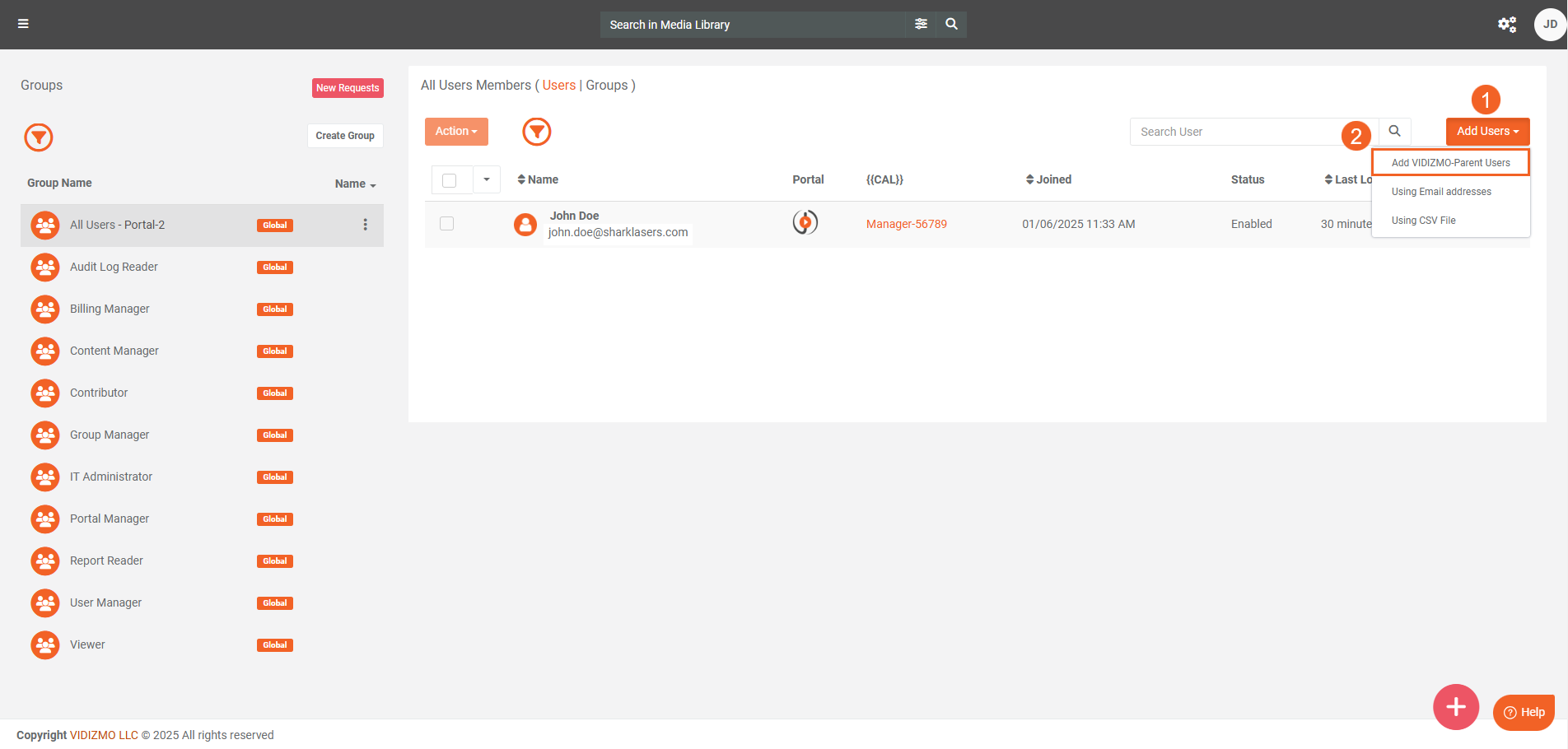Click the Create Group button

point(345,136)
